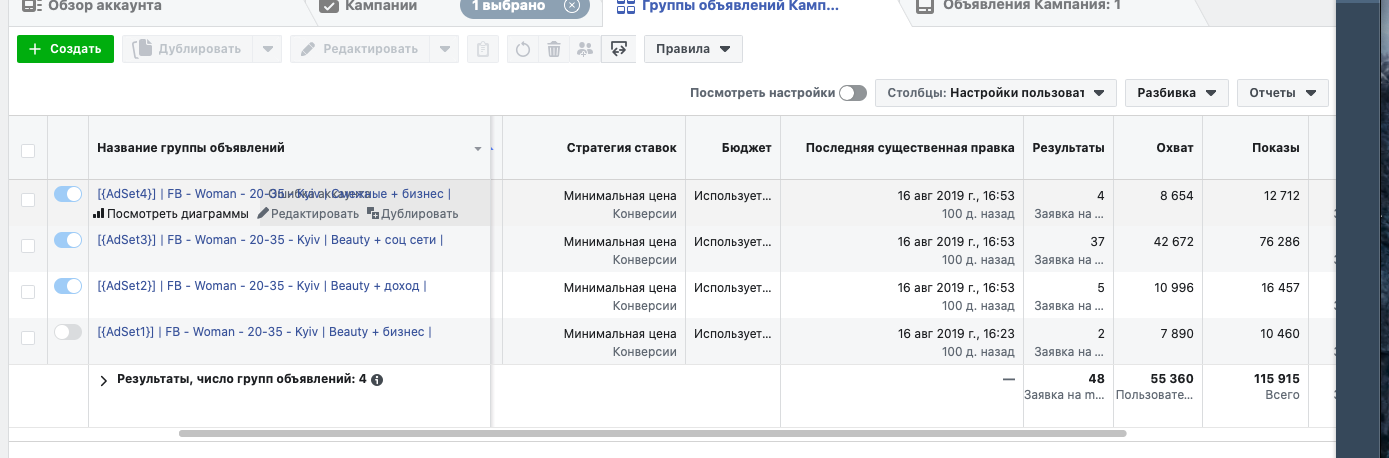Screen dimensions: 1389x458
Task: Click the total 55 360 reach value
Action: pos(1171,379)
